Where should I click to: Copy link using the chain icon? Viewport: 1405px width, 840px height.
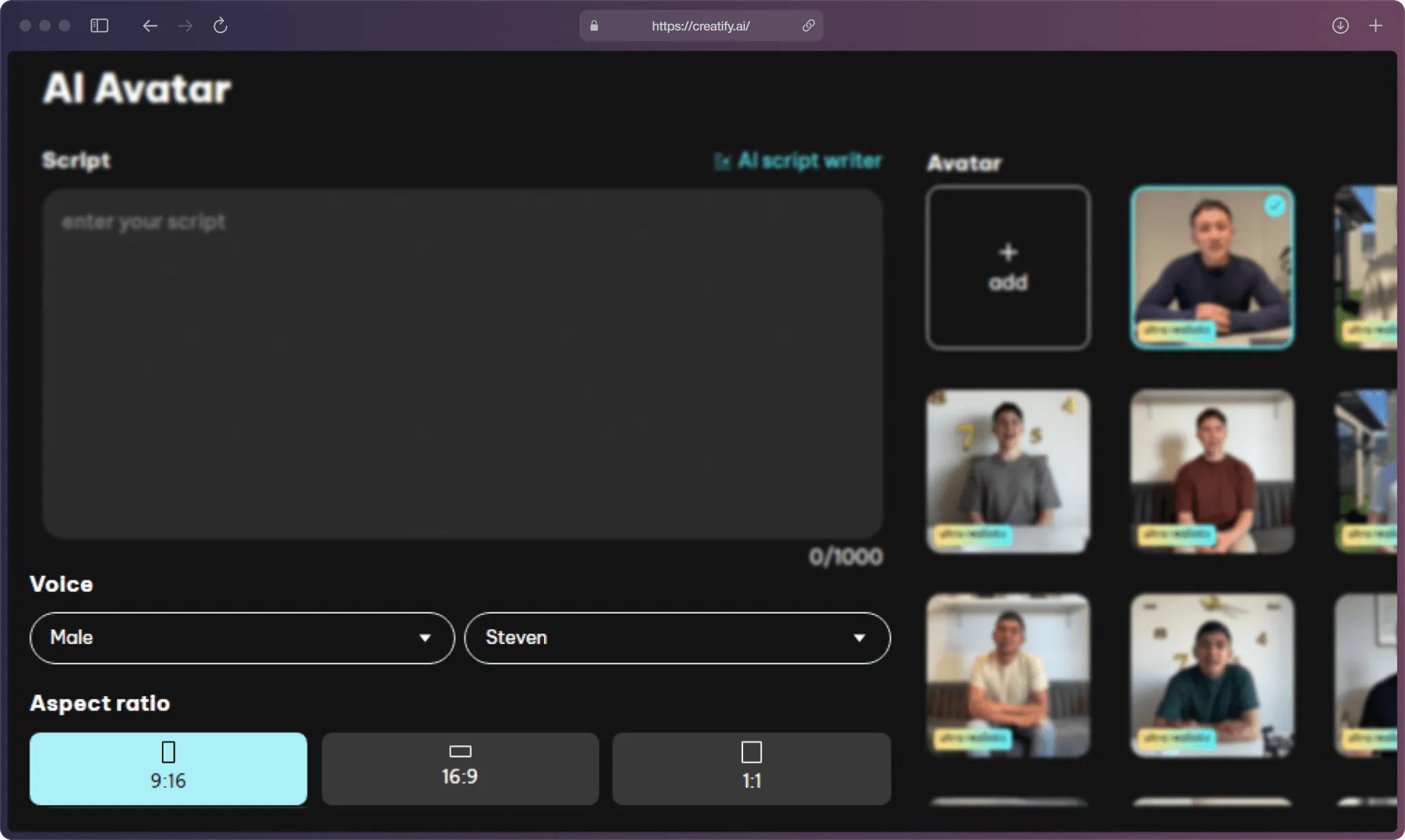coord(808,26)
